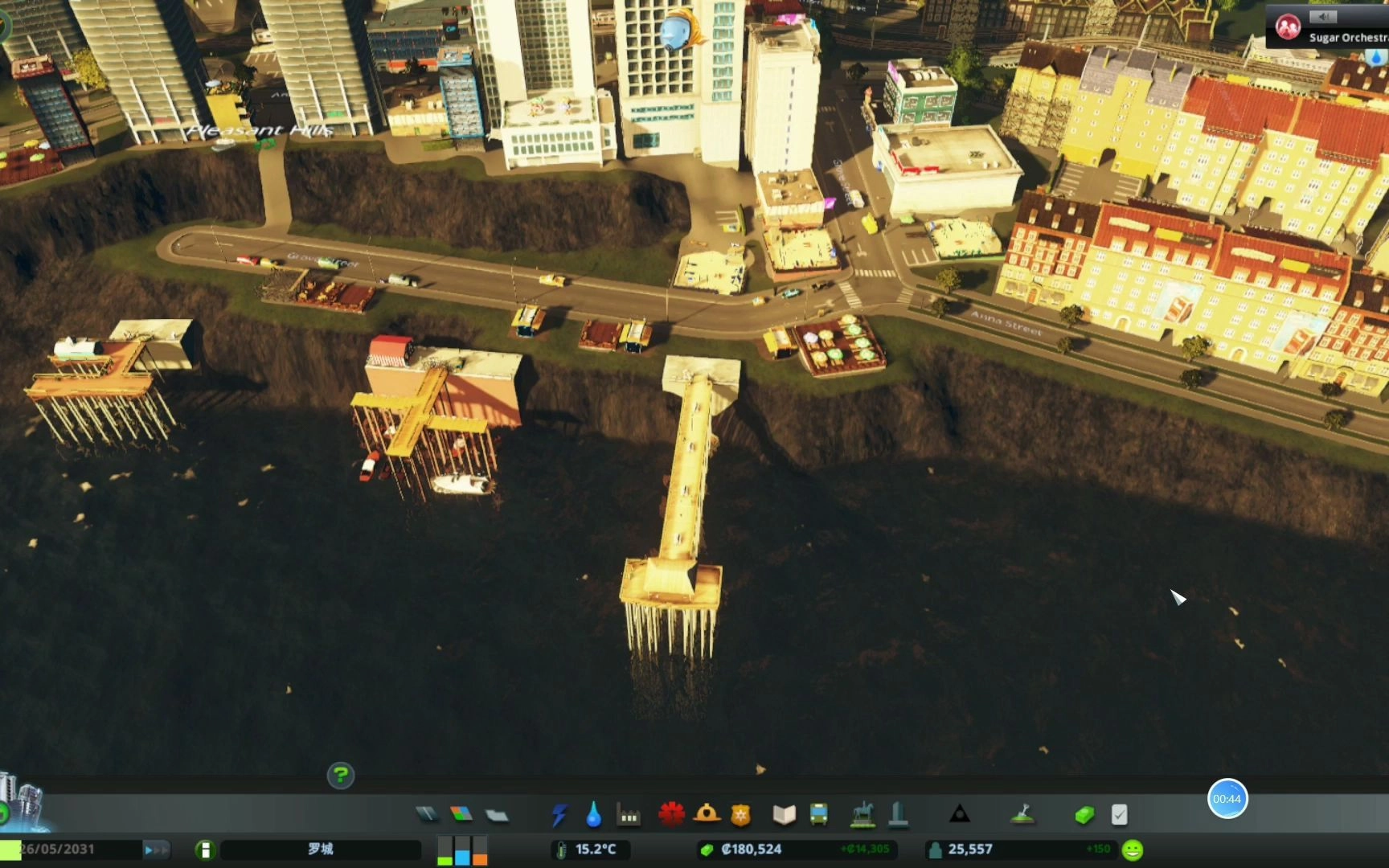1389x868 pixels.
Task: Open the Parks and Plazas menu
Action: [862, 815]
